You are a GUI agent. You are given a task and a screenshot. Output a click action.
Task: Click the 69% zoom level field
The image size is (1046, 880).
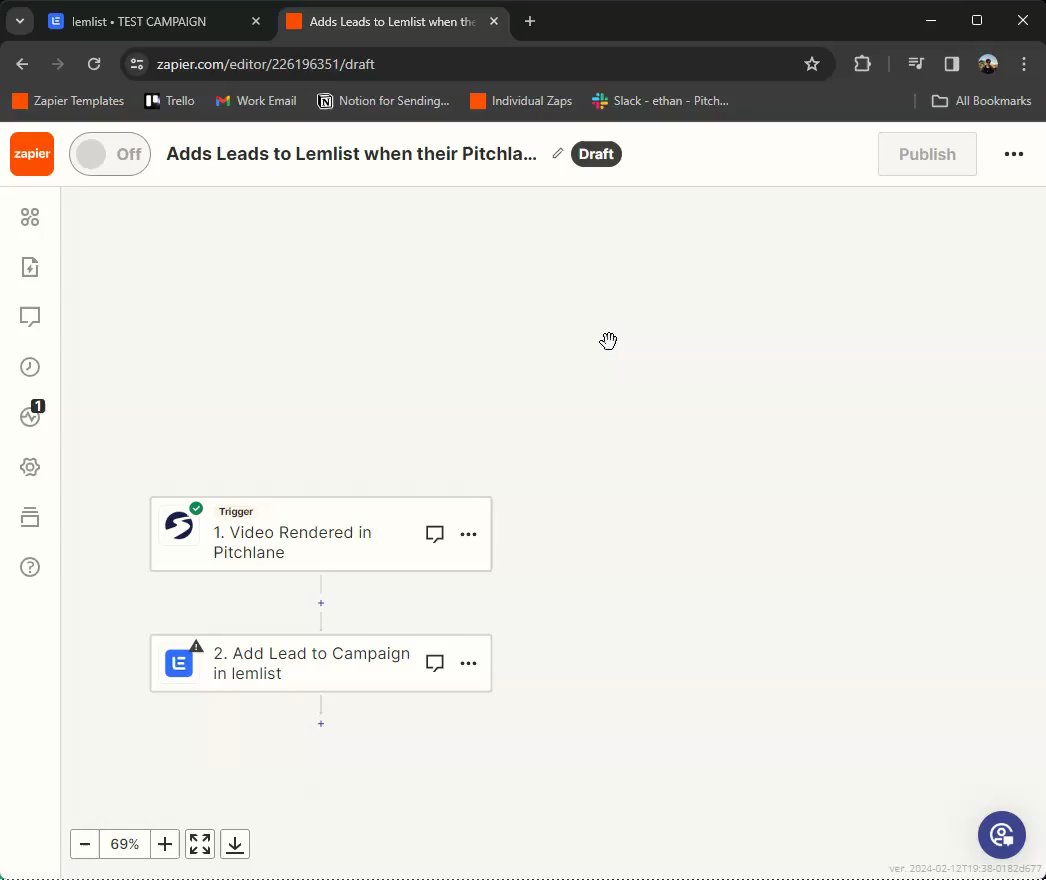(x=125, y=844)
